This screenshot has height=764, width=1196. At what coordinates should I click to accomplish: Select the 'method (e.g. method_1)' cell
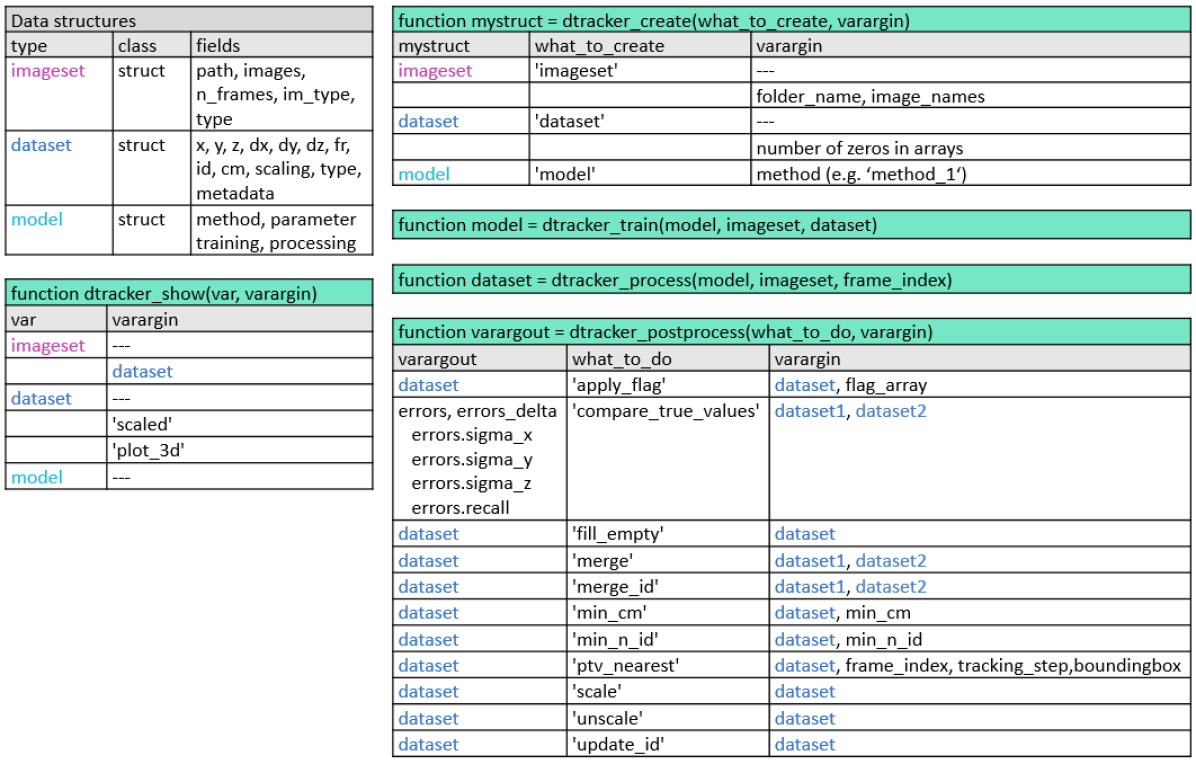point(970,174)
